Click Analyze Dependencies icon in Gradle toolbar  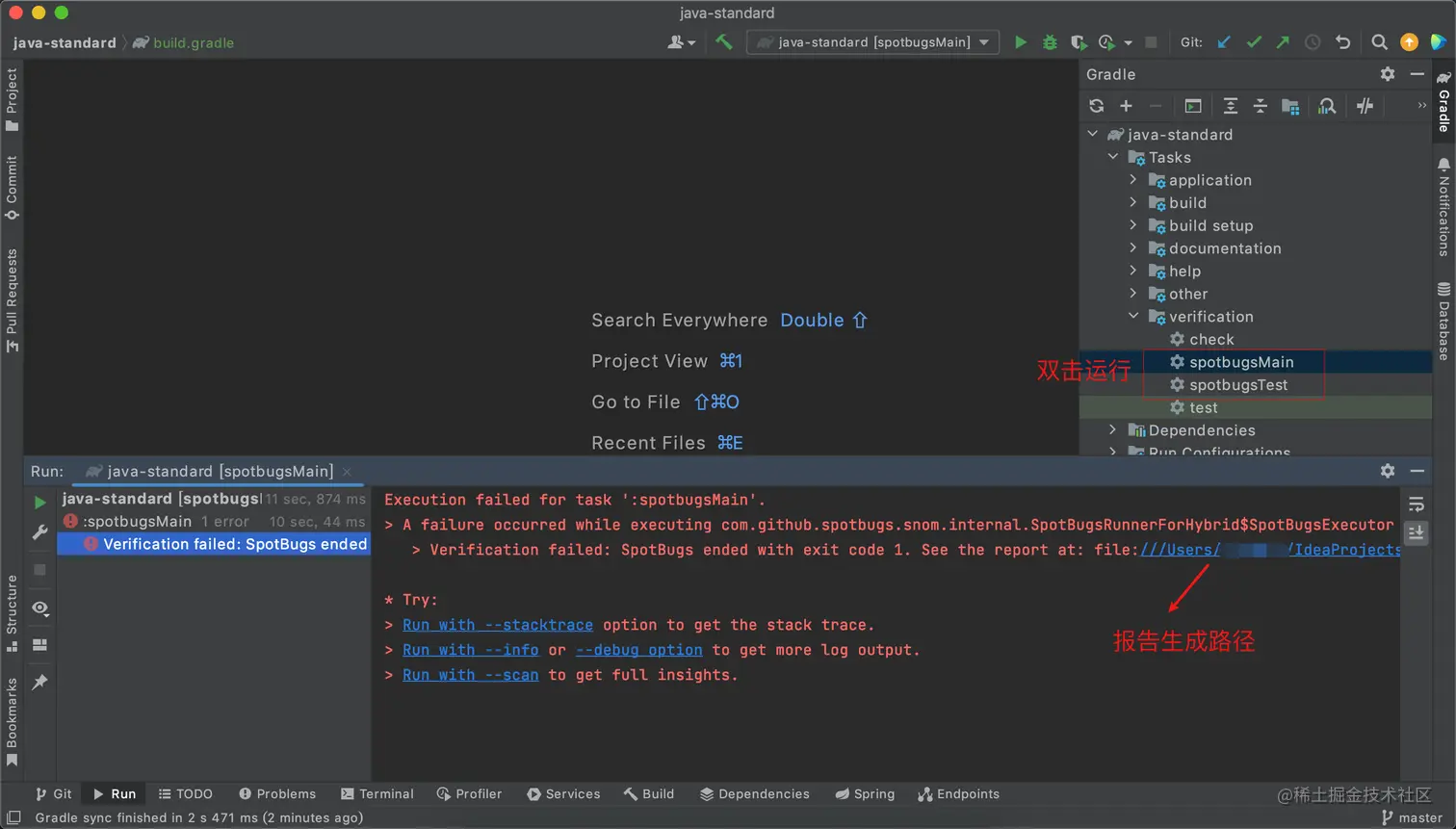tap(1327, 106)
